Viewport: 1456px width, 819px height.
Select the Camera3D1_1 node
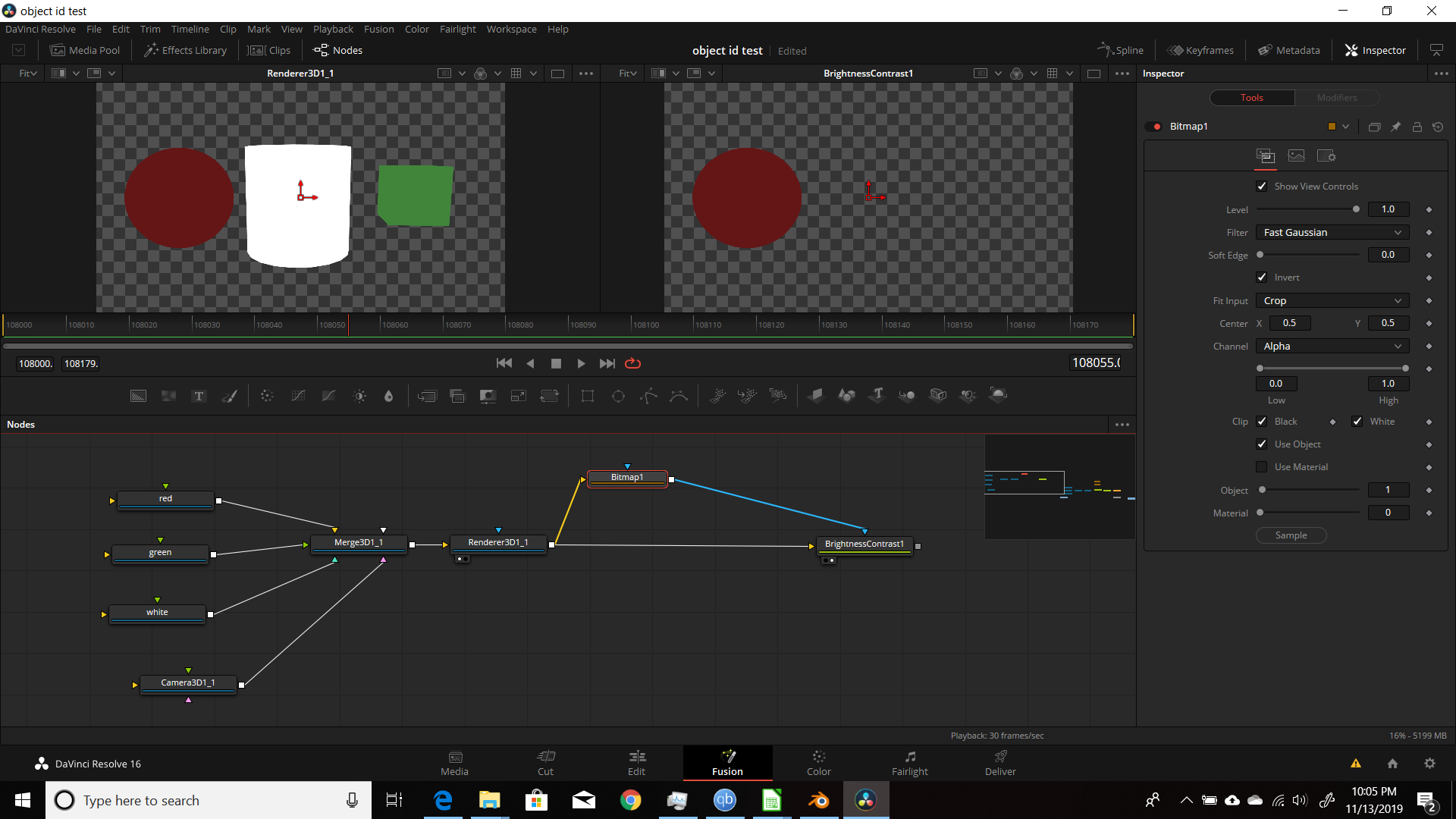(x=188, y=683)
